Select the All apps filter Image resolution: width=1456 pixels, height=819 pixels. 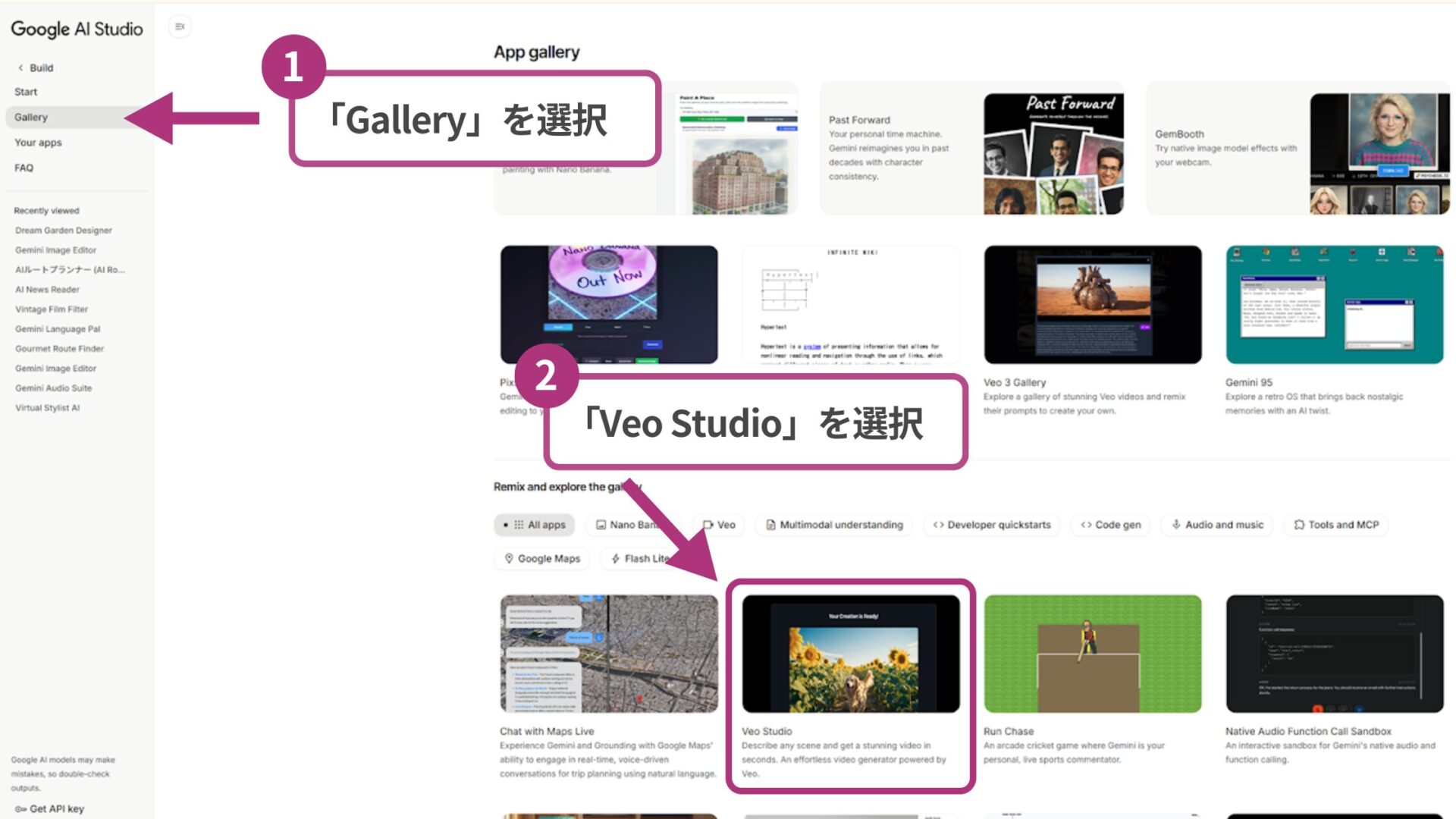(535, 524)
